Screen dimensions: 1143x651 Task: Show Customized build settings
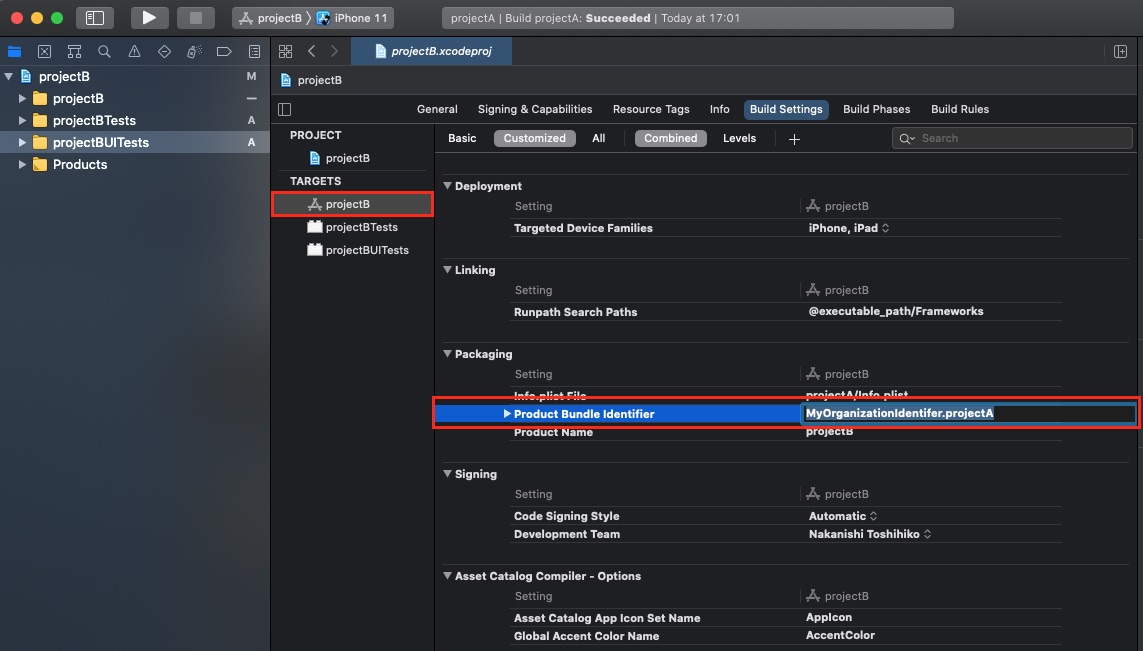(534, 139)
